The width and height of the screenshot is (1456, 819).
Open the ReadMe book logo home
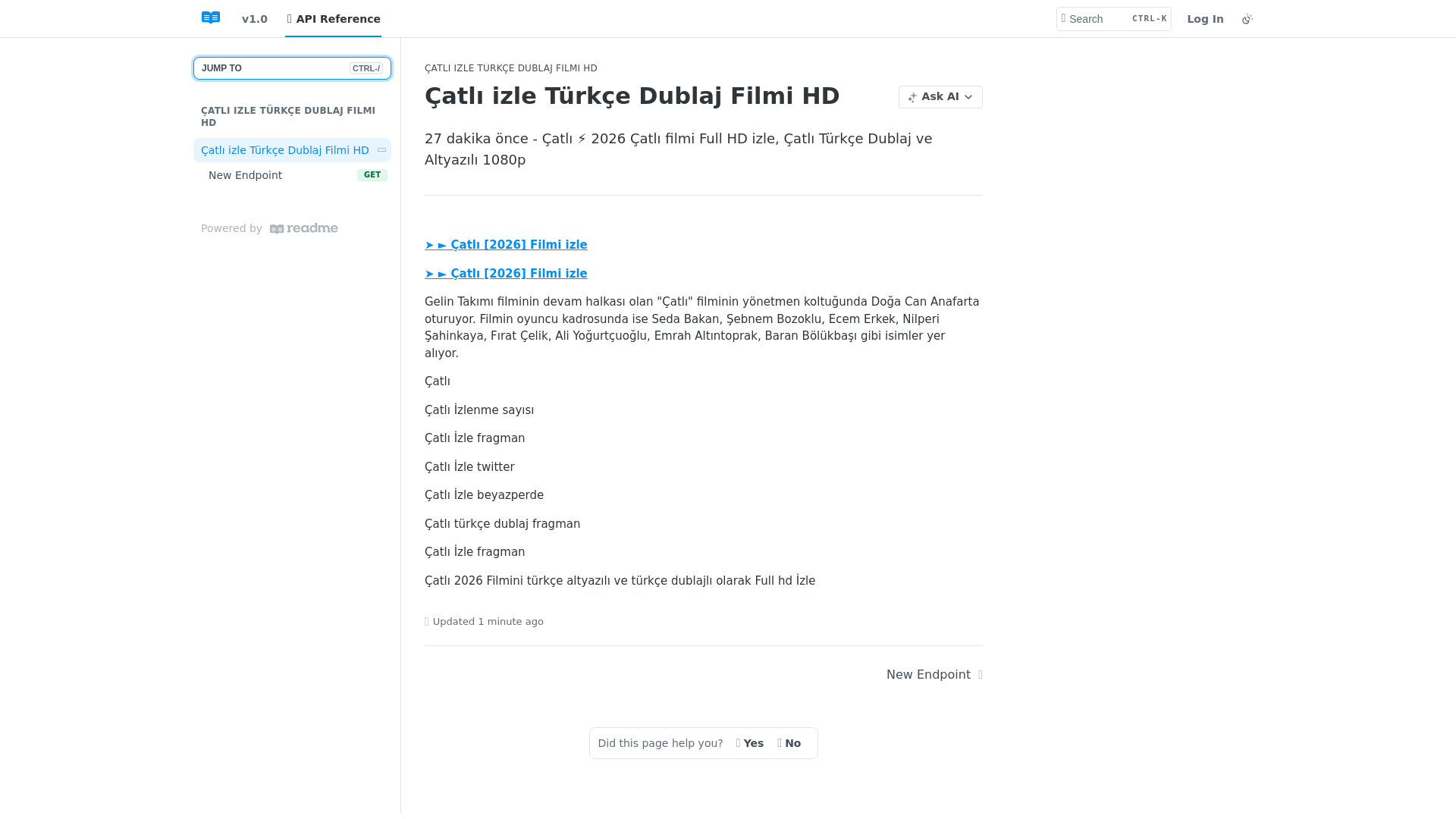[211, 18]
